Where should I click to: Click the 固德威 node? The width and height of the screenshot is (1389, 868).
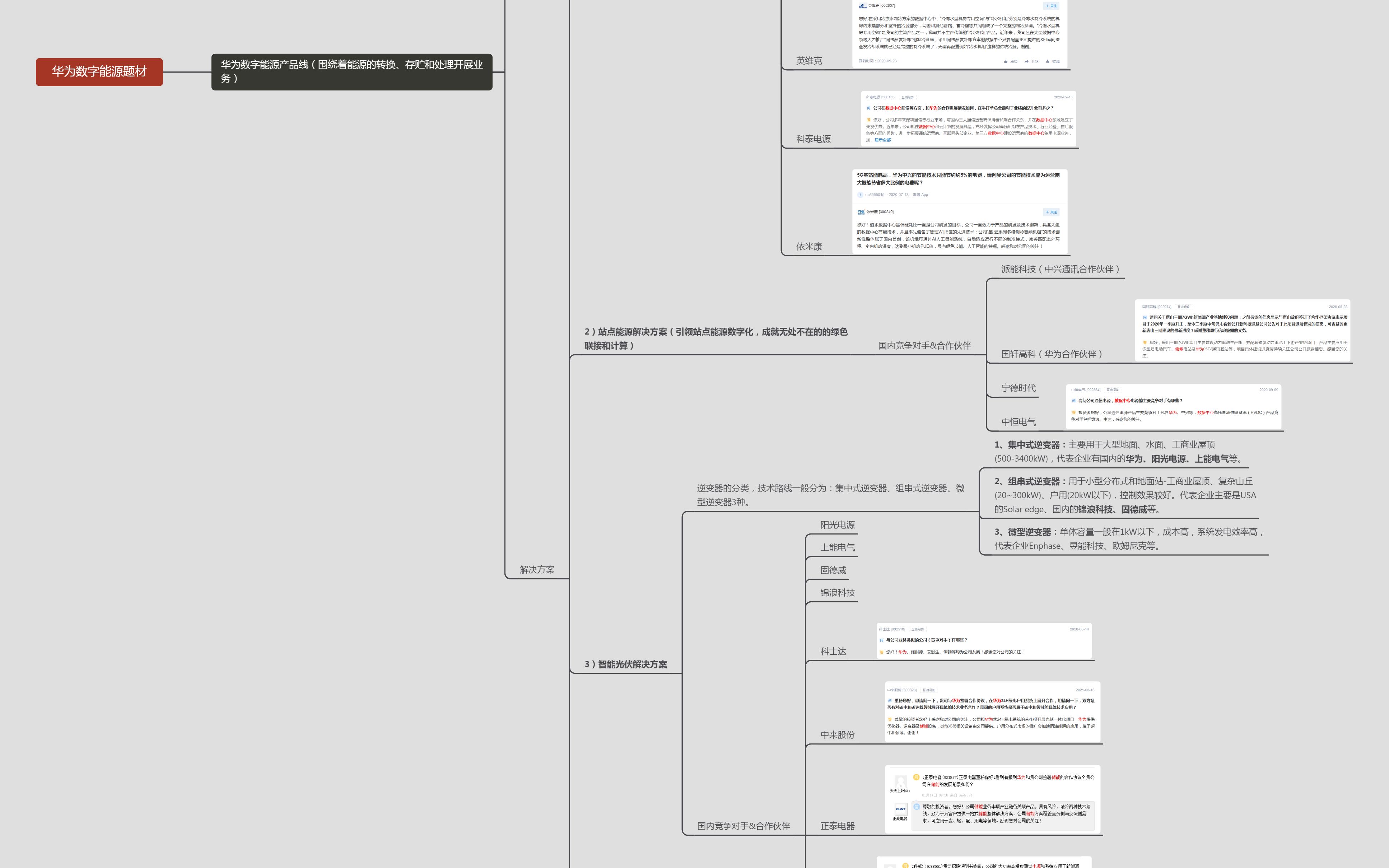pyautogui.click(x=833, y=570)
